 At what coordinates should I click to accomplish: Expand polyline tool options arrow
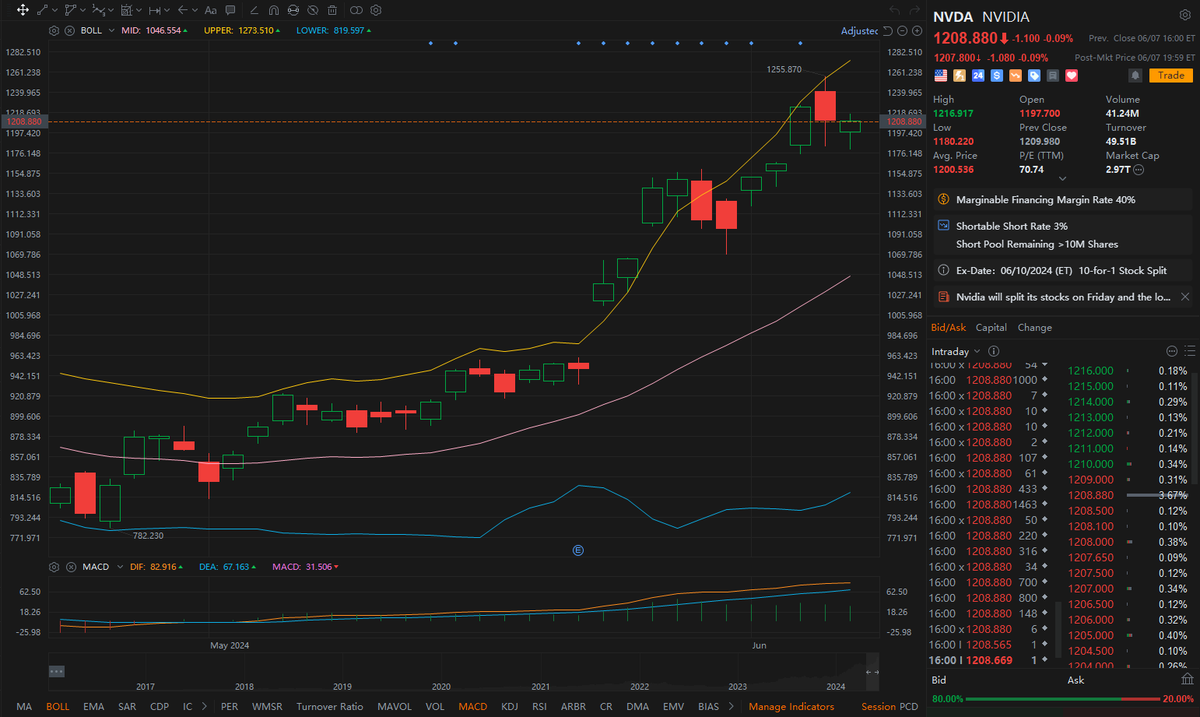83,10
